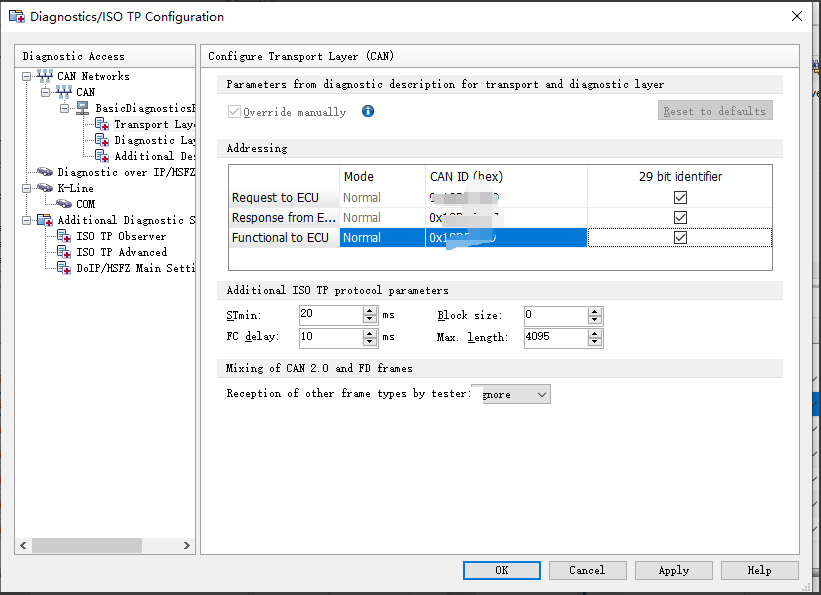Select the Diagnostic over IP/HSFZ item
The height and width of the screenshot is (595, 821).
tap(126, 172)
